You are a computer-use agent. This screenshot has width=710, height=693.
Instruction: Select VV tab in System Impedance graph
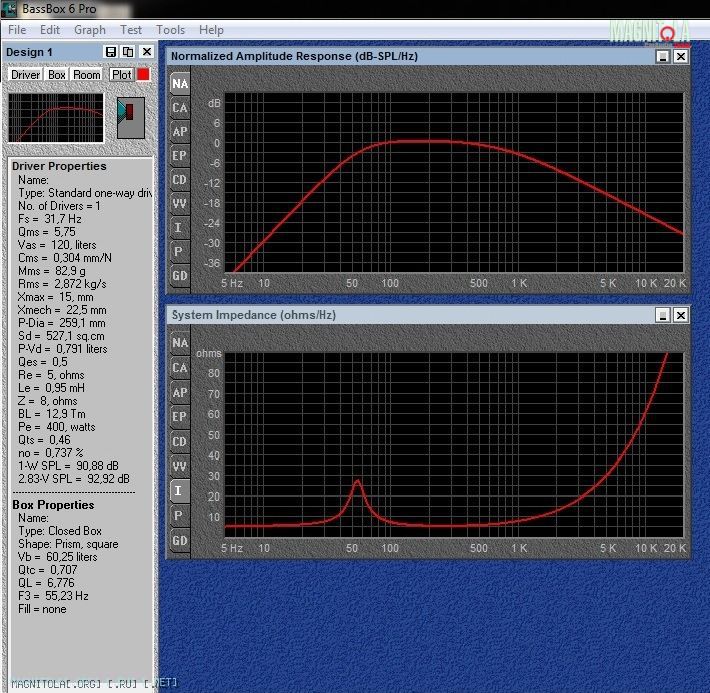180,466
